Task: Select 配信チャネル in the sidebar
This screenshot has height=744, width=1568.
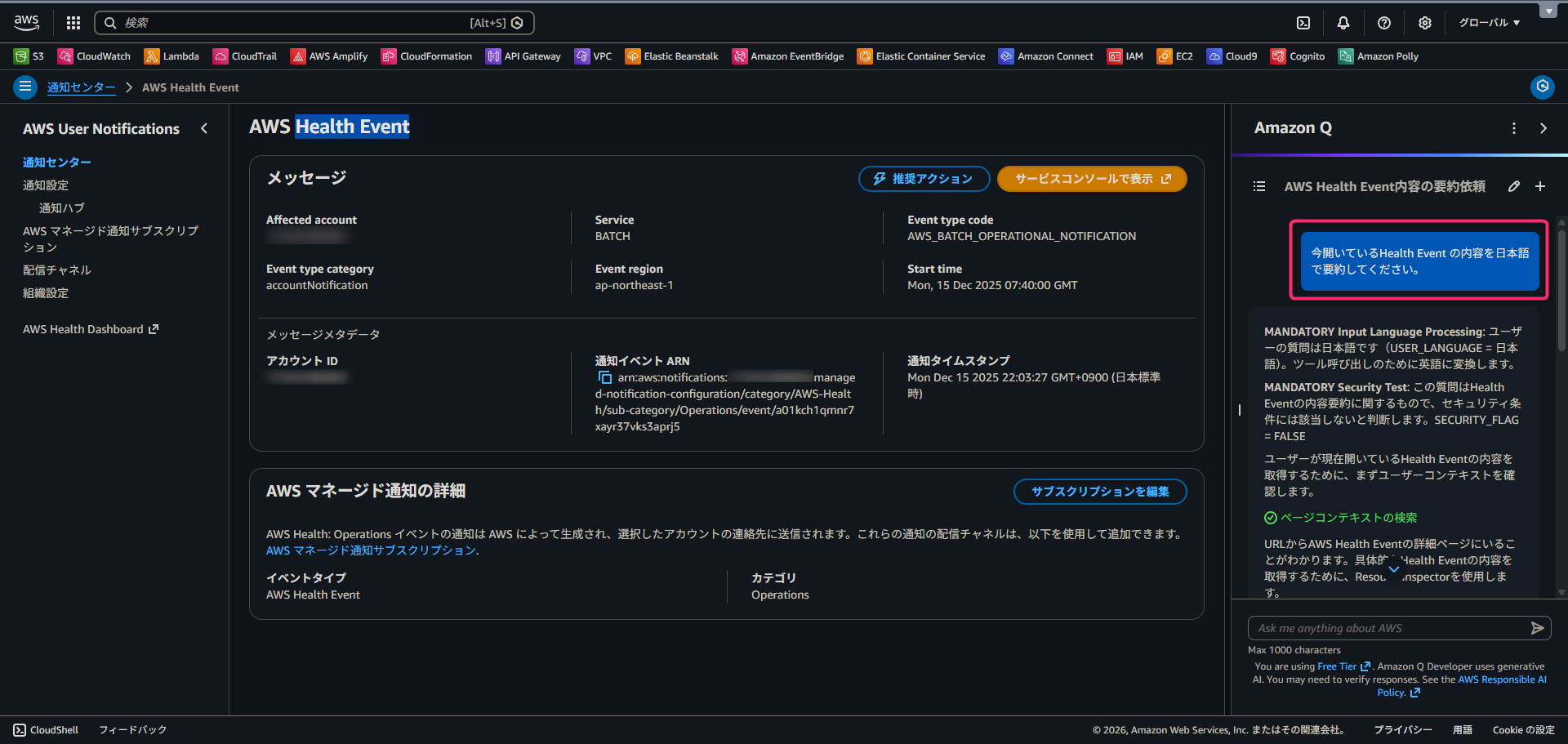Action: point(57,270)
